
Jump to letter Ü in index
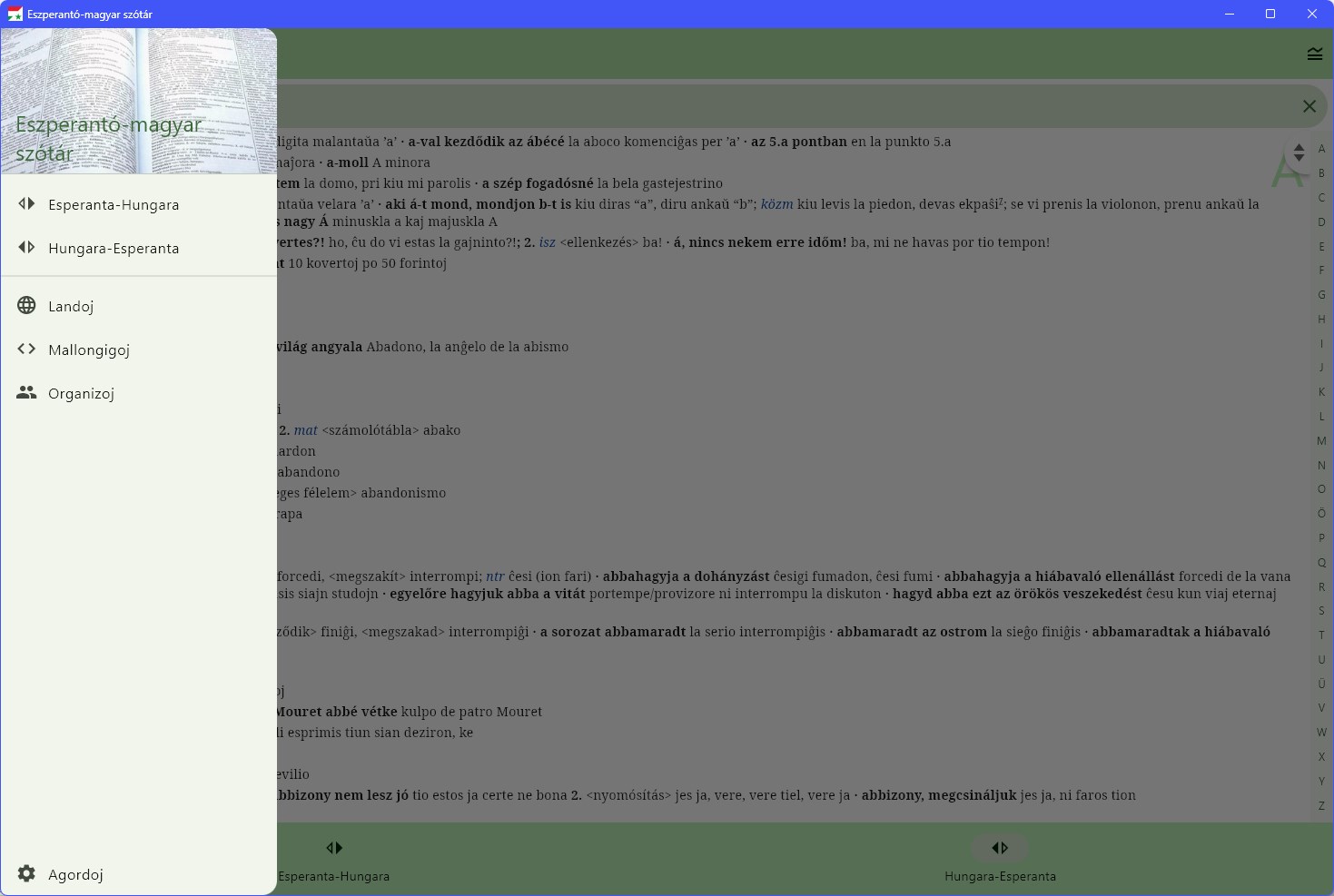pos(1321,684)
